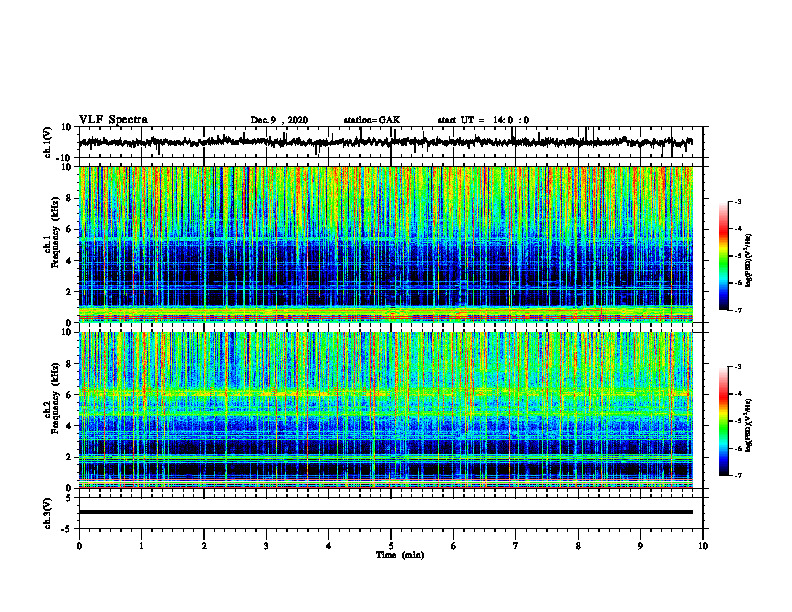
Task: Click the ch.2 log(PSD) color bar
Action: click(x=724, y=421)
